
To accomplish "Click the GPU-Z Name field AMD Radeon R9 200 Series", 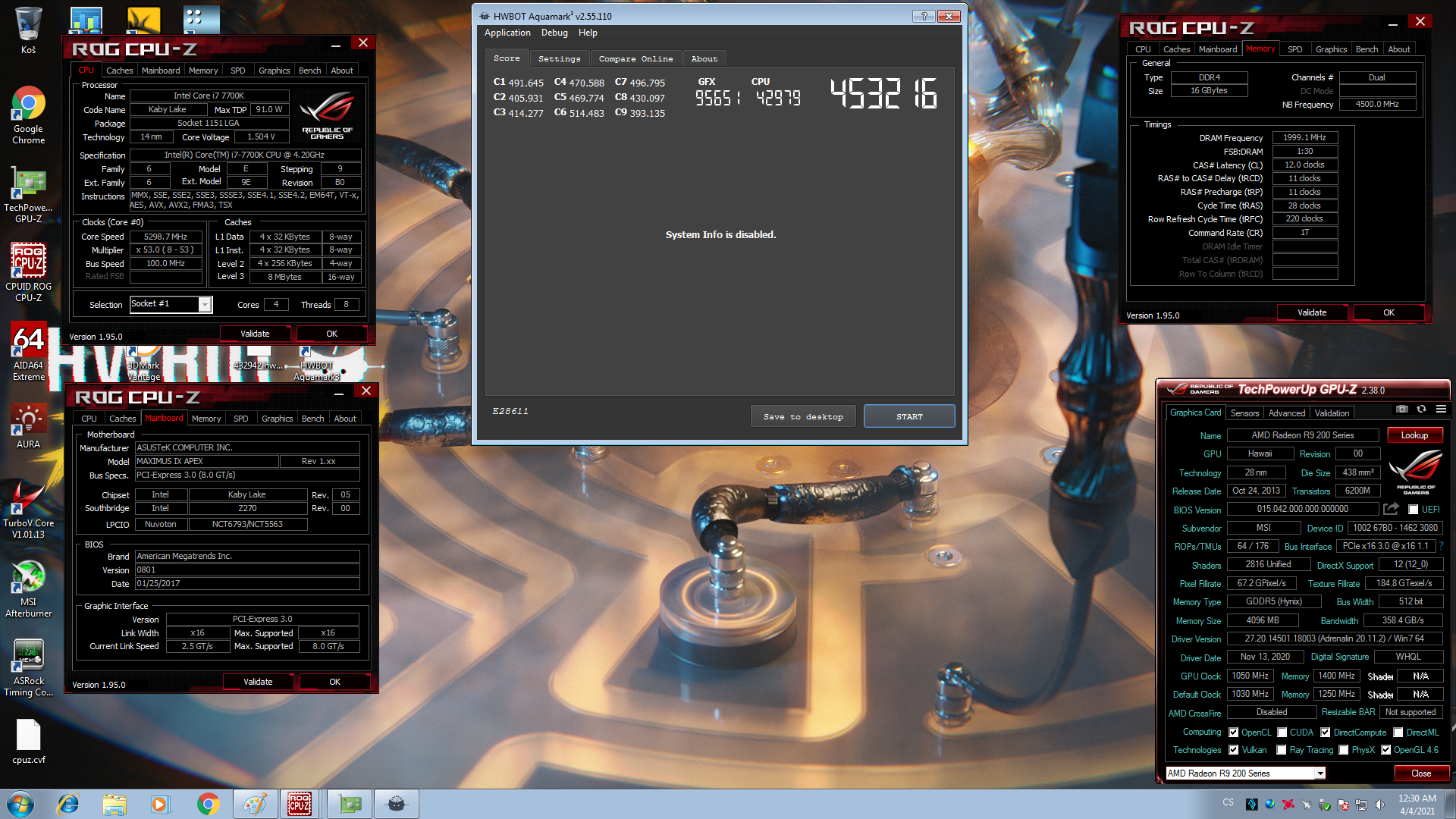I will click(1302, 435).
